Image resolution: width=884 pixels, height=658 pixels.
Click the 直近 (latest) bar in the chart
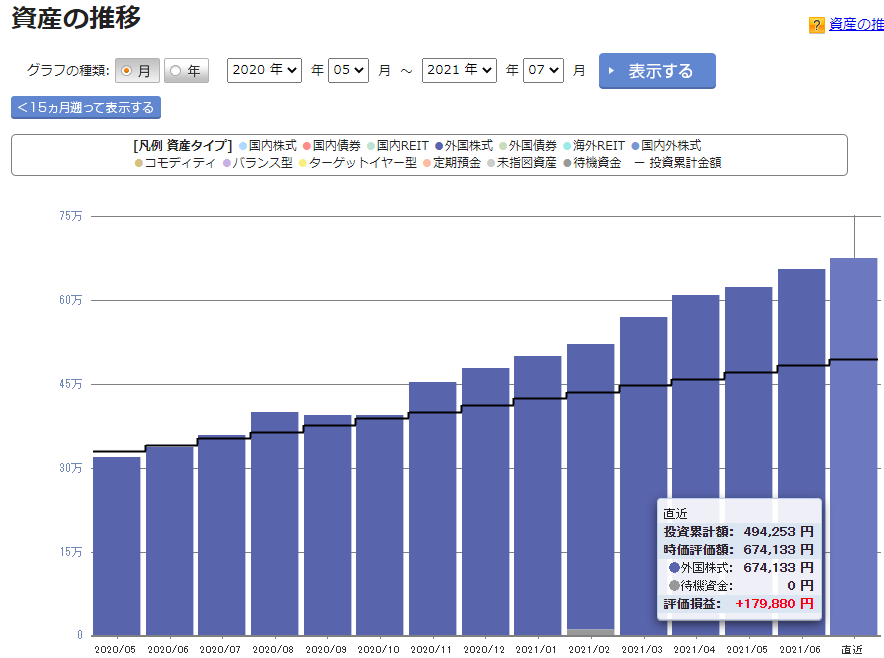coord(854,447)
